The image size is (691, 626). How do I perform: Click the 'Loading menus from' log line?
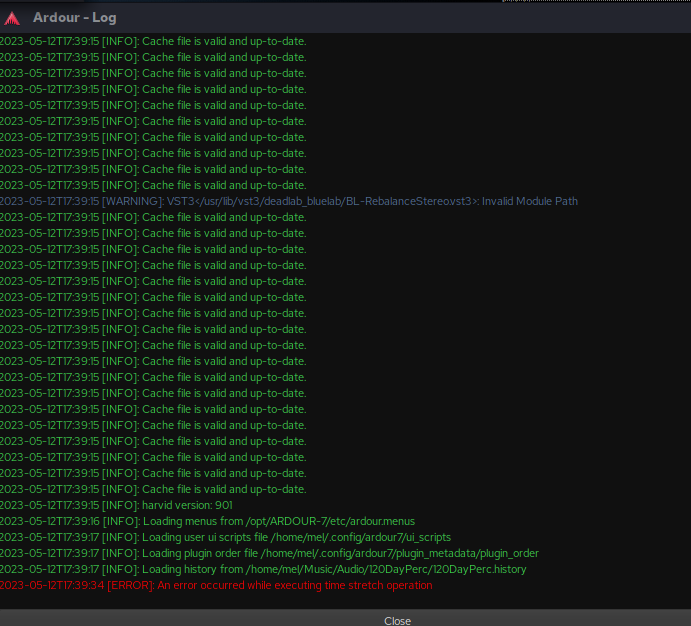(x=207, y=521)
